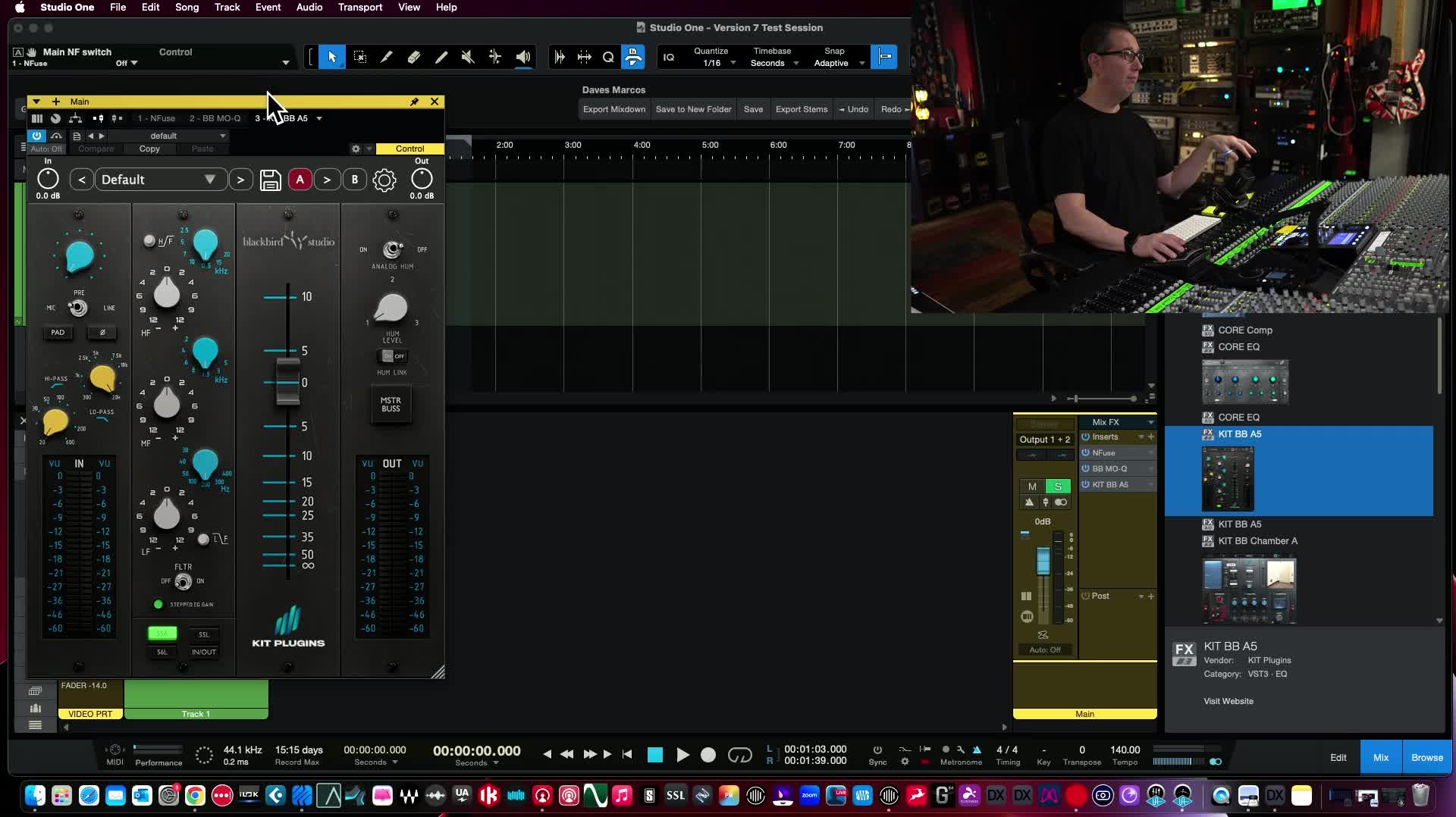Screen dimensions: 1456x817
Task: Select KIT BB Chamber A in browser
Action: (x=1257, y=541)
